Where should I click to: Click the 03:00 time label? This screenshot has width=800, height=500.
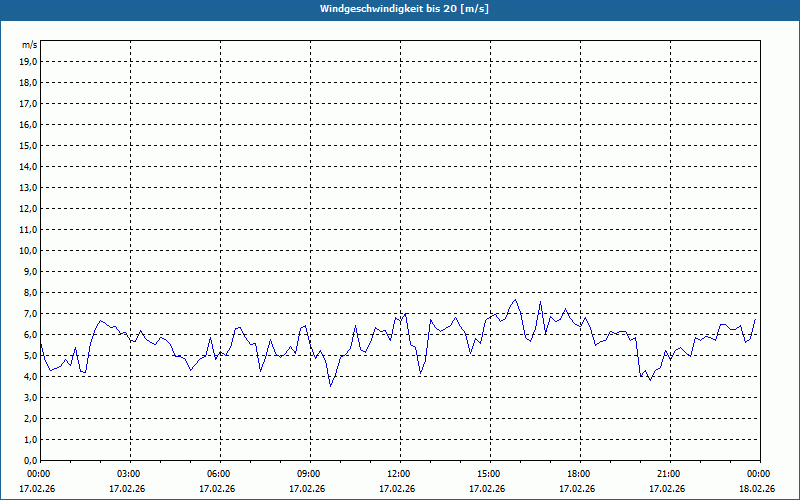click(130, 474)
